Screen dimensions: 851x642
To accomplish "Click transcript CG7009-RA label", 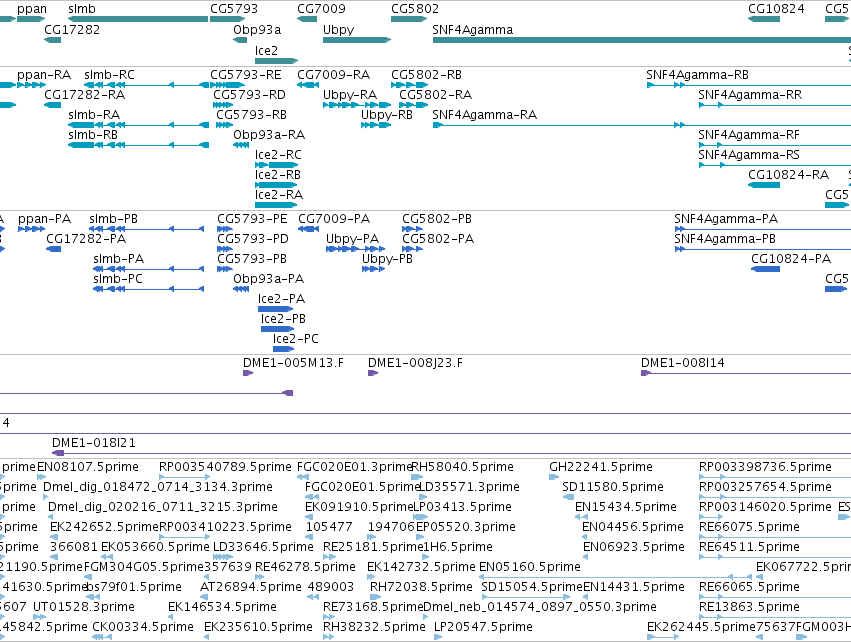I will pos(333,74).
